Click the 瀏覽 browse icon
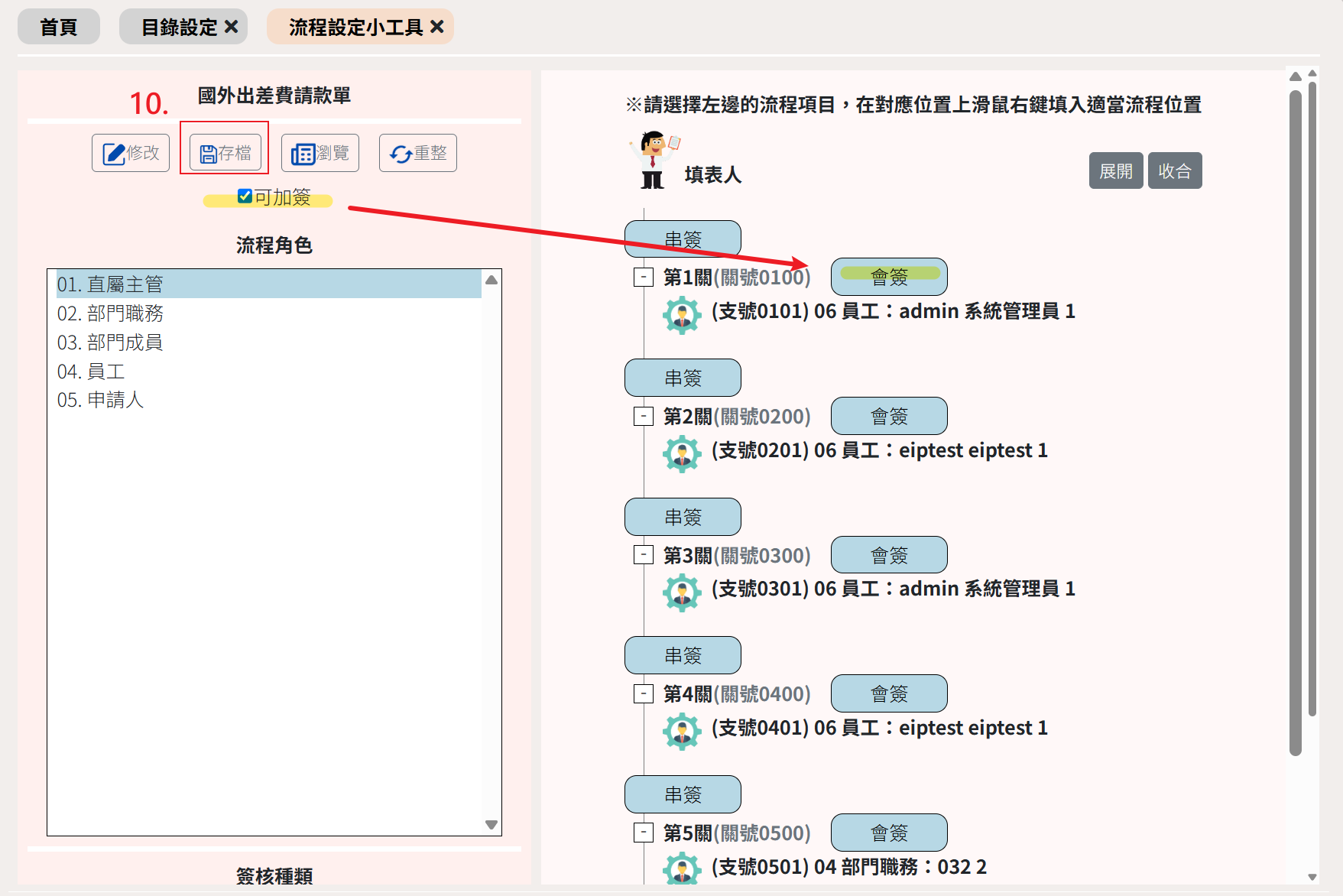Viewport: 1343px width, 896px height. coord(303,154)
